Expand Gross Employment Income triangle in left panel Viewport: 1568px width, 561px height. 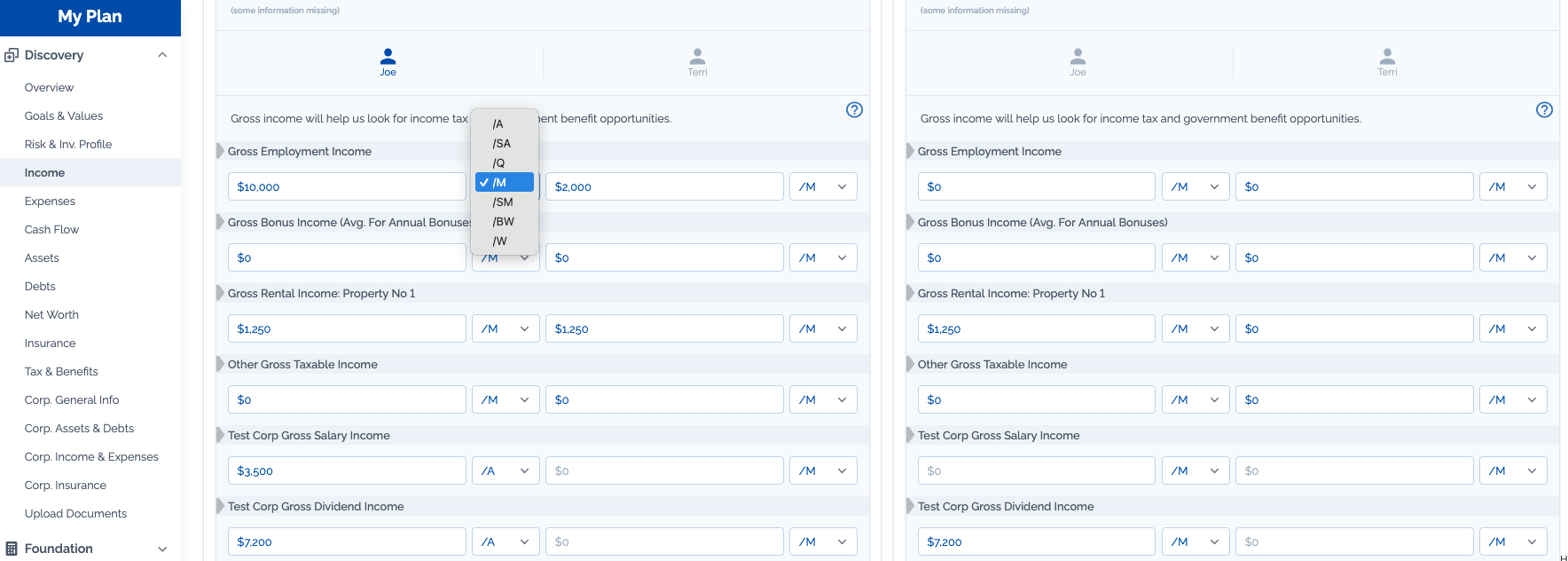pyautogui.click(x=221, y=151)
